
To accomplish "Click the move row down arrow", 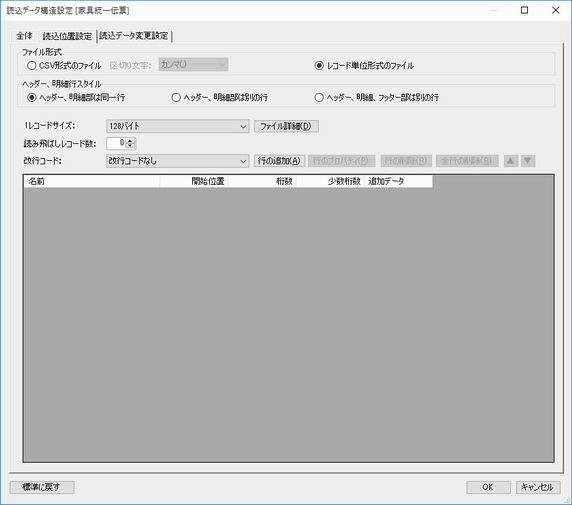I will click(x=528, y=161).
